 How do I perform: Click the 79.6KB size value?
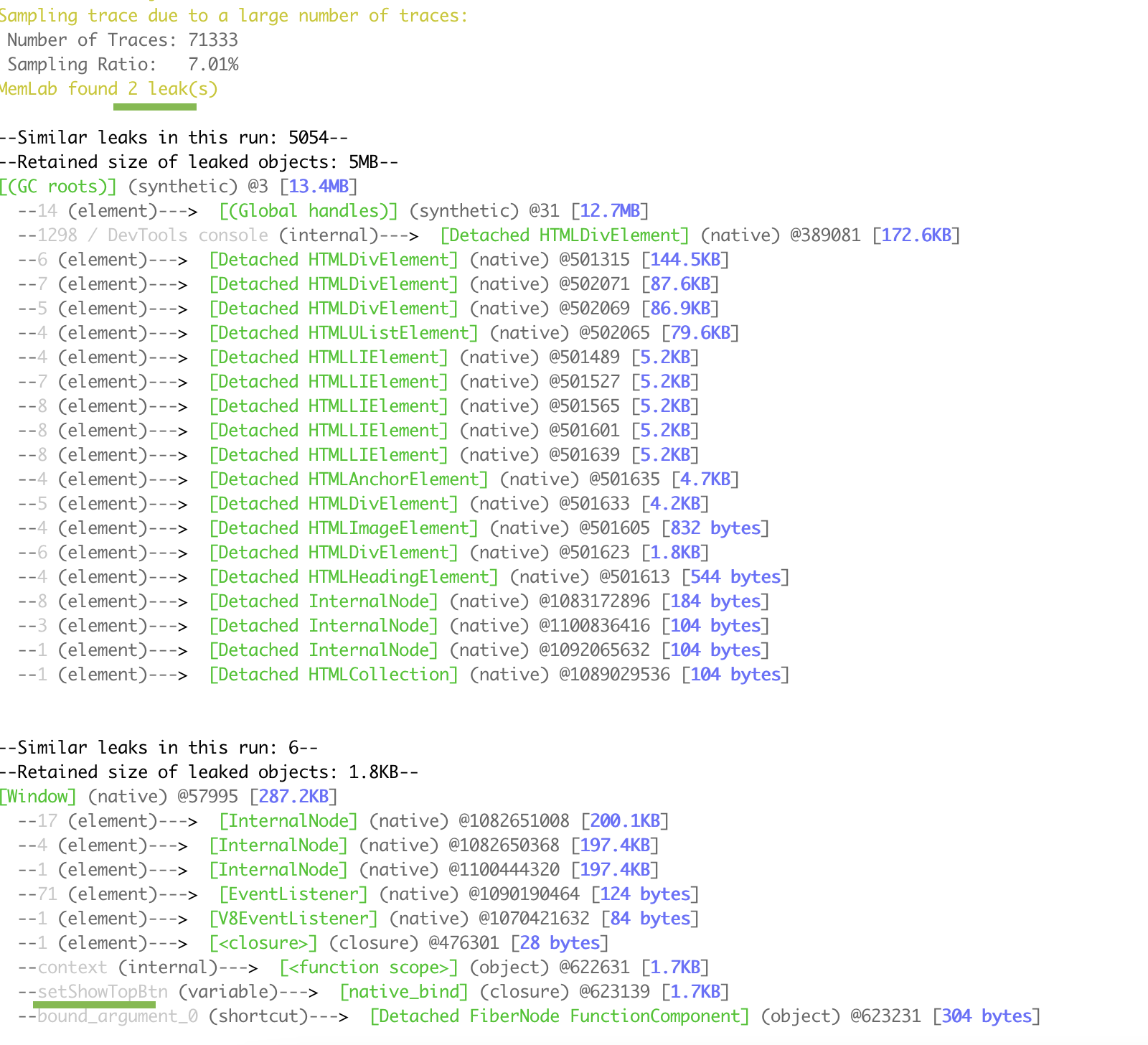coord(700,333)
